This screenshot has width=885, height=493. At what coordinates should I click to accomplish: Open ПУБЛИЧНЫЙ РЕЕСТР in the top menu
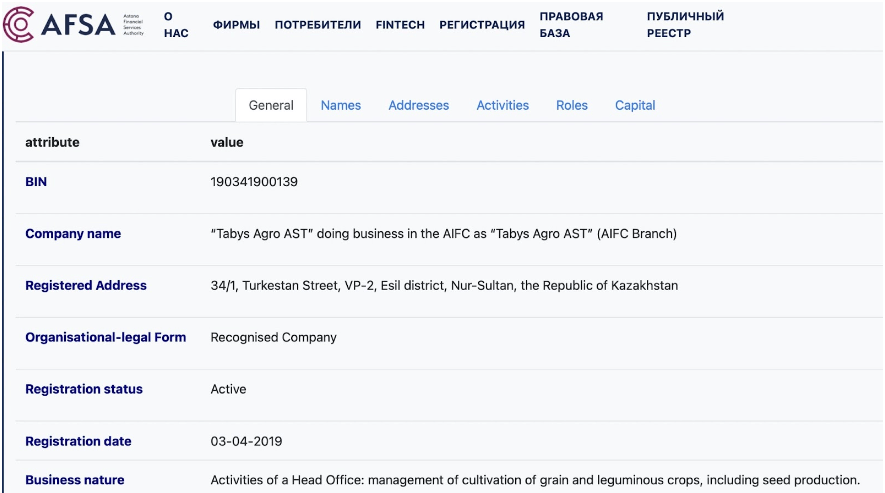685,25
